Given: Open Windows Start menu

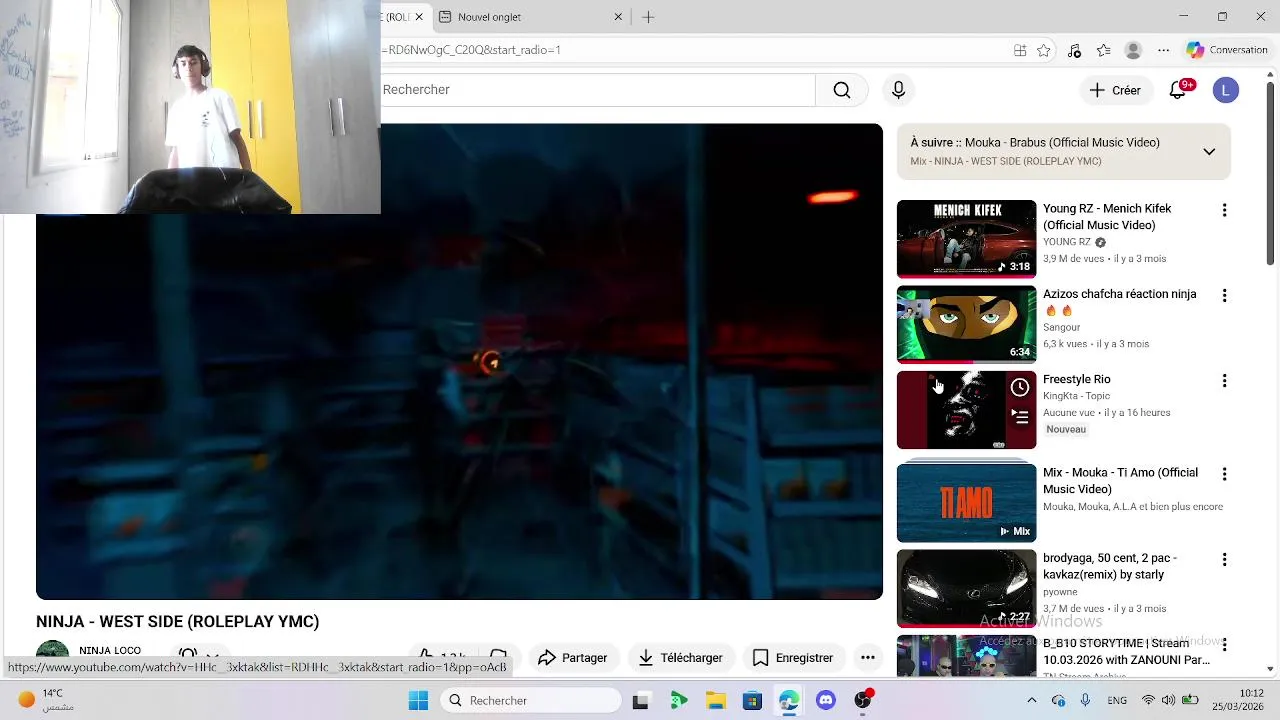Looking at the screenshot, I should click(x=418, y=701).
